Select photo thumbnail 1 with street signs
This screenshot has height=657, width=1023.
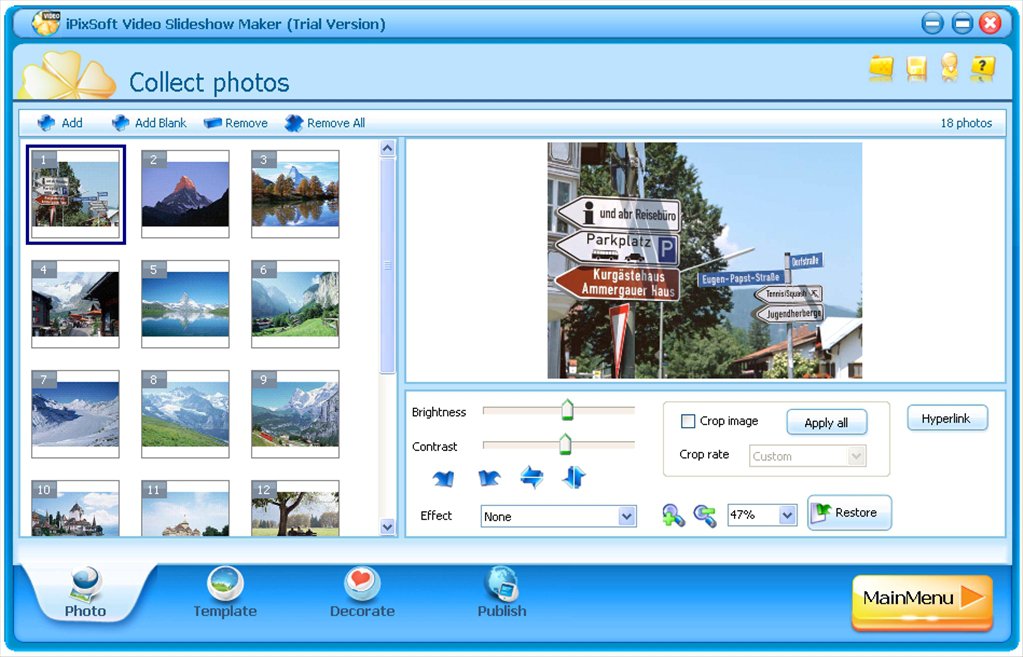coord(76,194)
